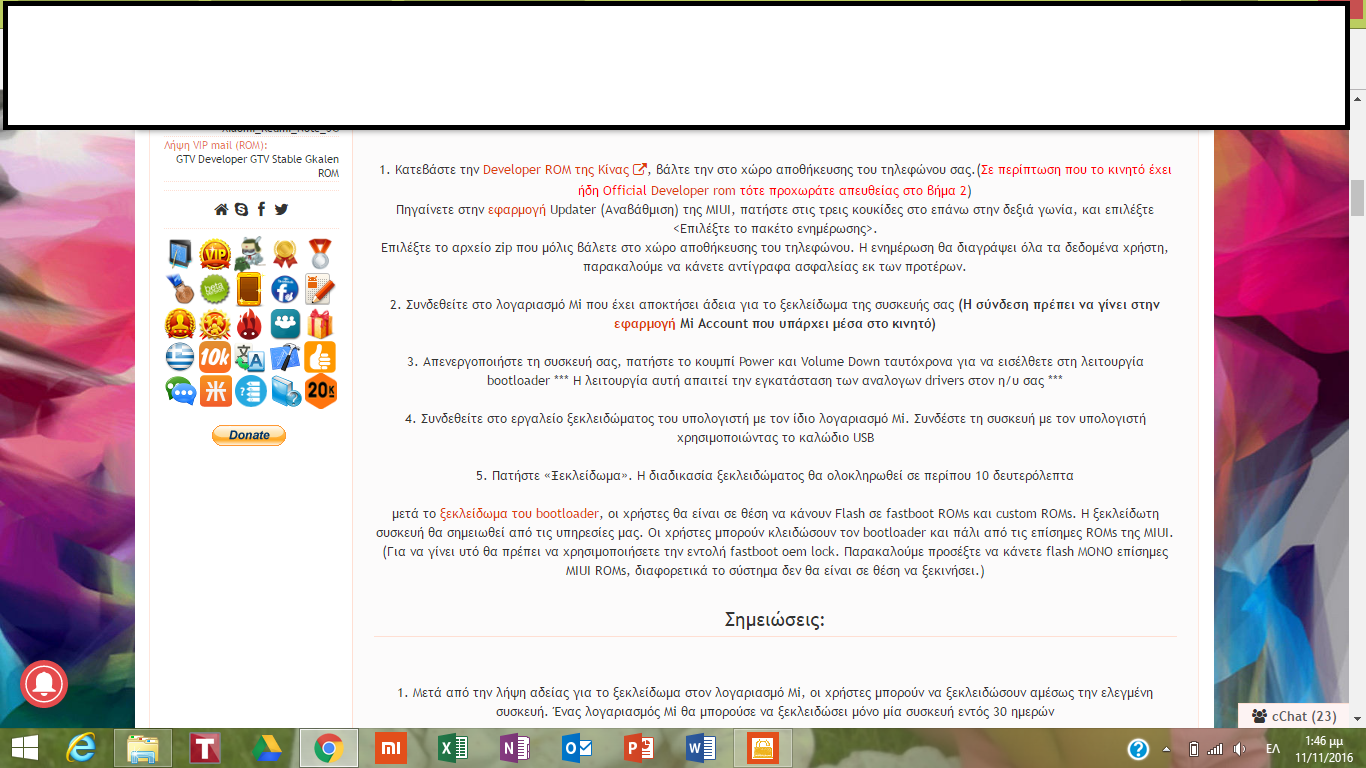The height and width of the screenshot is (768, 1366).
Task: Select the Greek flag badge
Action: (x=180, y=357)
